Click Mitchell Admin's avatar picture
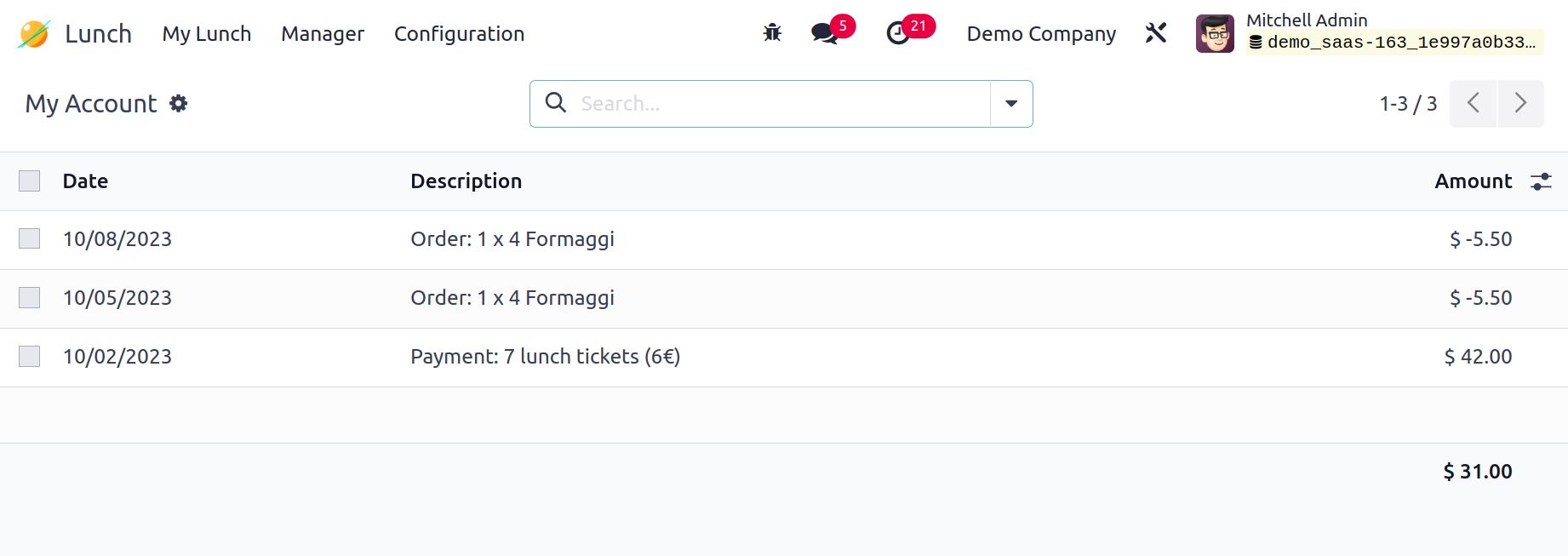Viewport: 1568px width, 556px height. [1215, 34]
